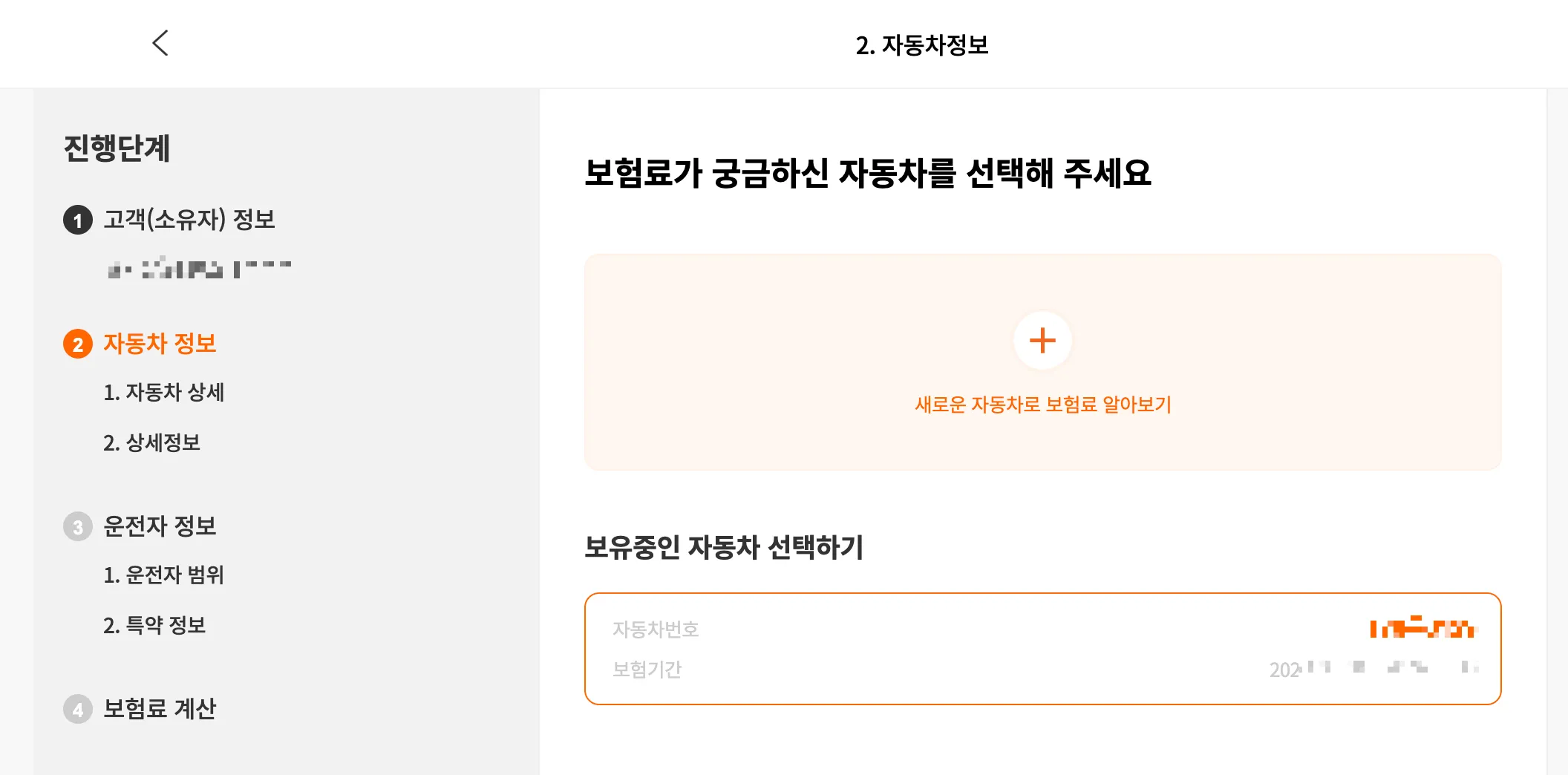Tap the circular white plus button in the beige panel
The height and width of the screenshot is (775, 1568).
[1042, 340]
